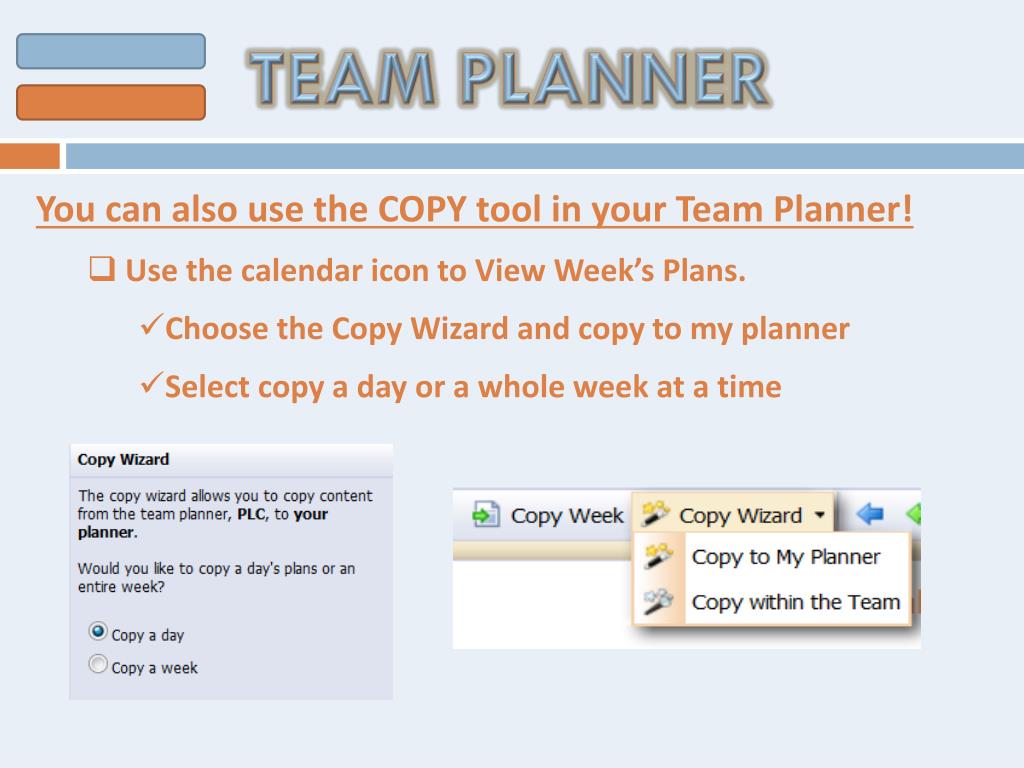This screenshot has width=1024, height=768.
Task: Choose Copy to My Planner menu item
Action: [772, 556]
